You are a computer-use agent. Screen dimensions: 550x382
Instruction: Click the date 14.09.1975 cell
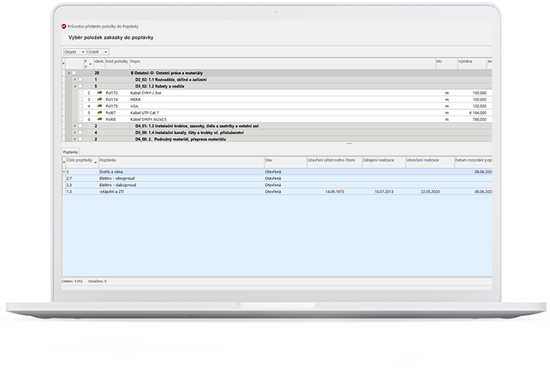click(334, 192)
